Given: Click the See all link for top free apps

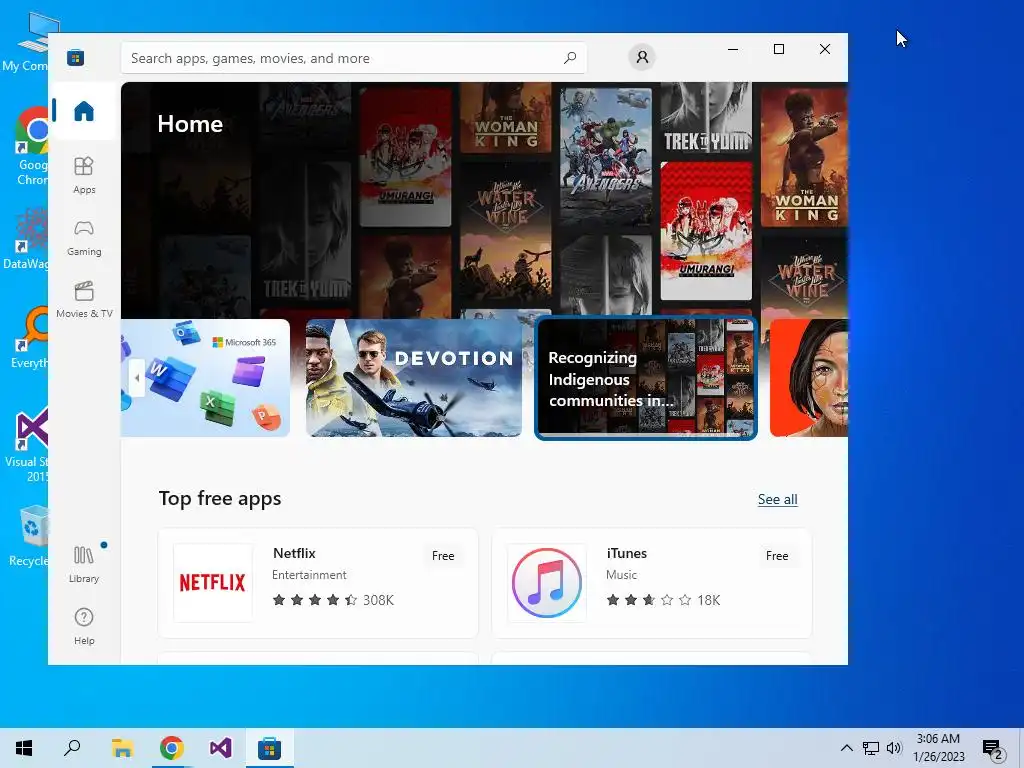Looking at the screenshot, I should (777, 500).
